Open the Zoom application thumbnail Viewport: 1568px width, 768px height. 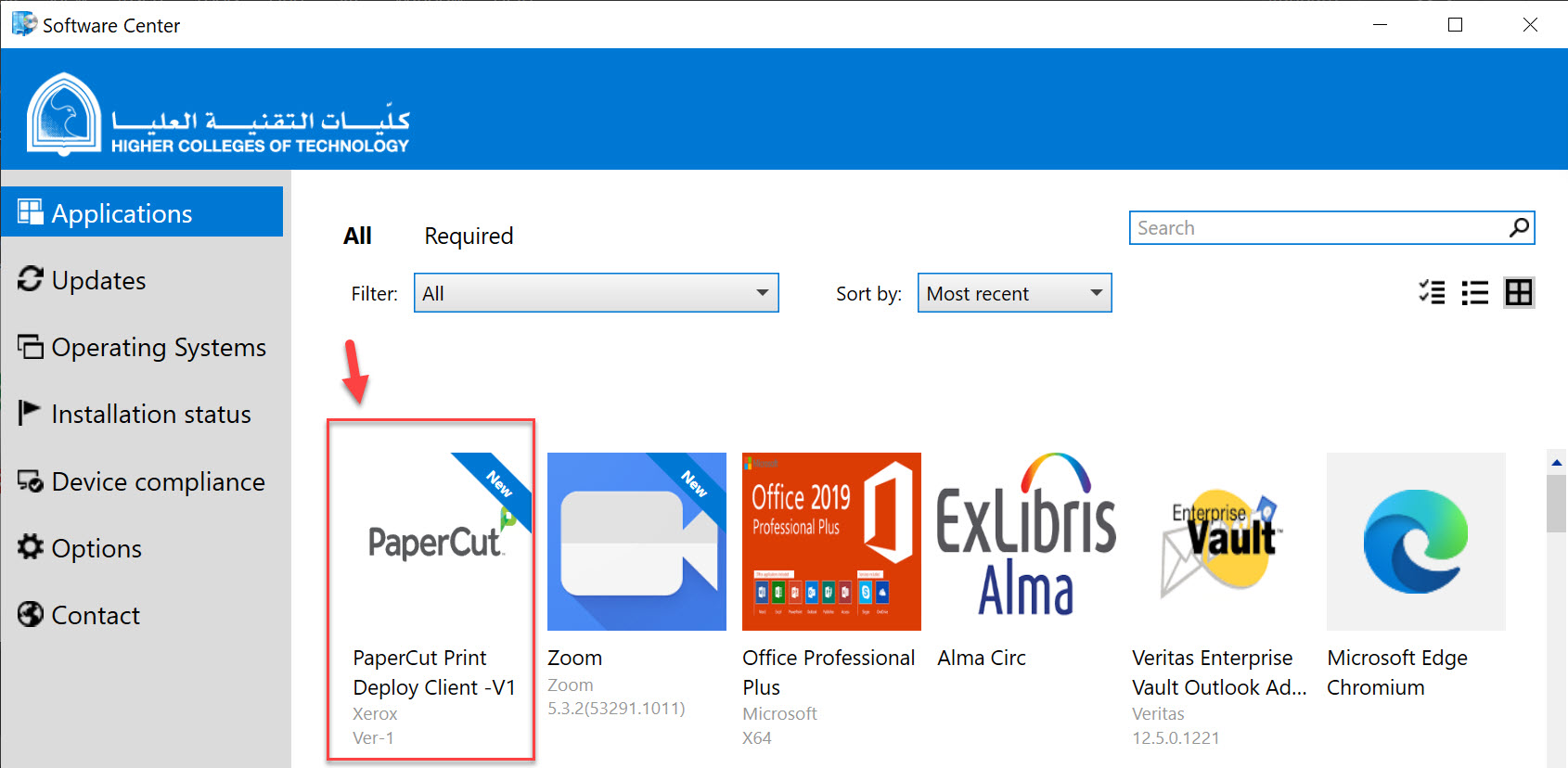coord(636,542)
